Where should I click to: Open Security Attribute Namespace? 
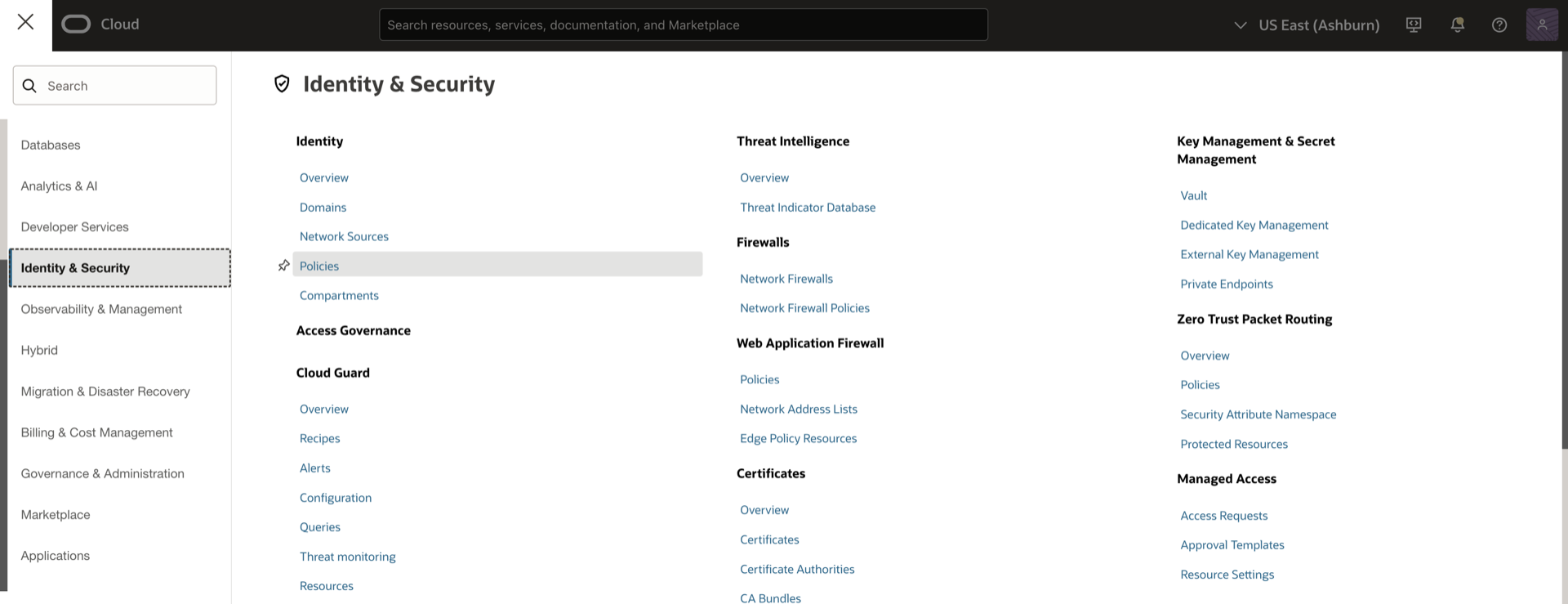(1258, 414)
